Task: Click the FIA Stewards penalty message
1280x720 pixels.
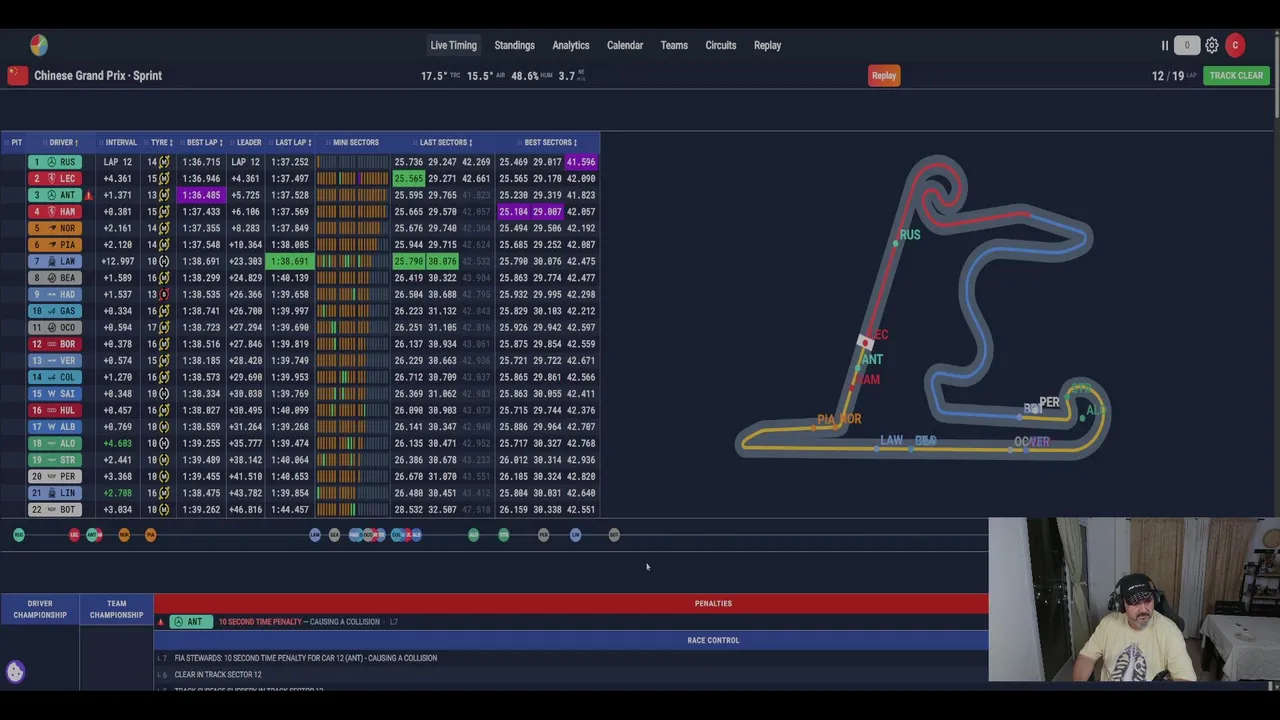Action: click(306, 658)
